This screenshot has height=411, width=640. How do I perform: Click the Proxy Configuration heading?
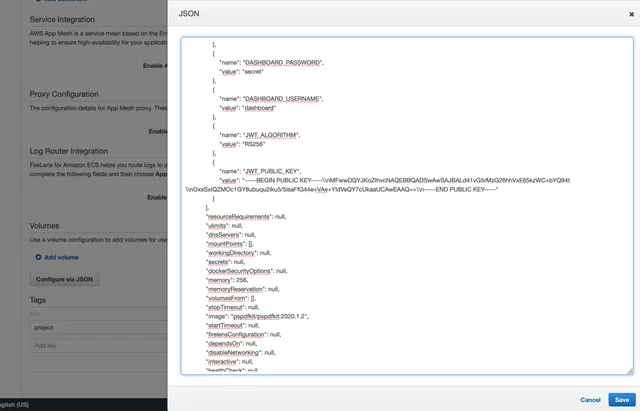coord(64,94)
